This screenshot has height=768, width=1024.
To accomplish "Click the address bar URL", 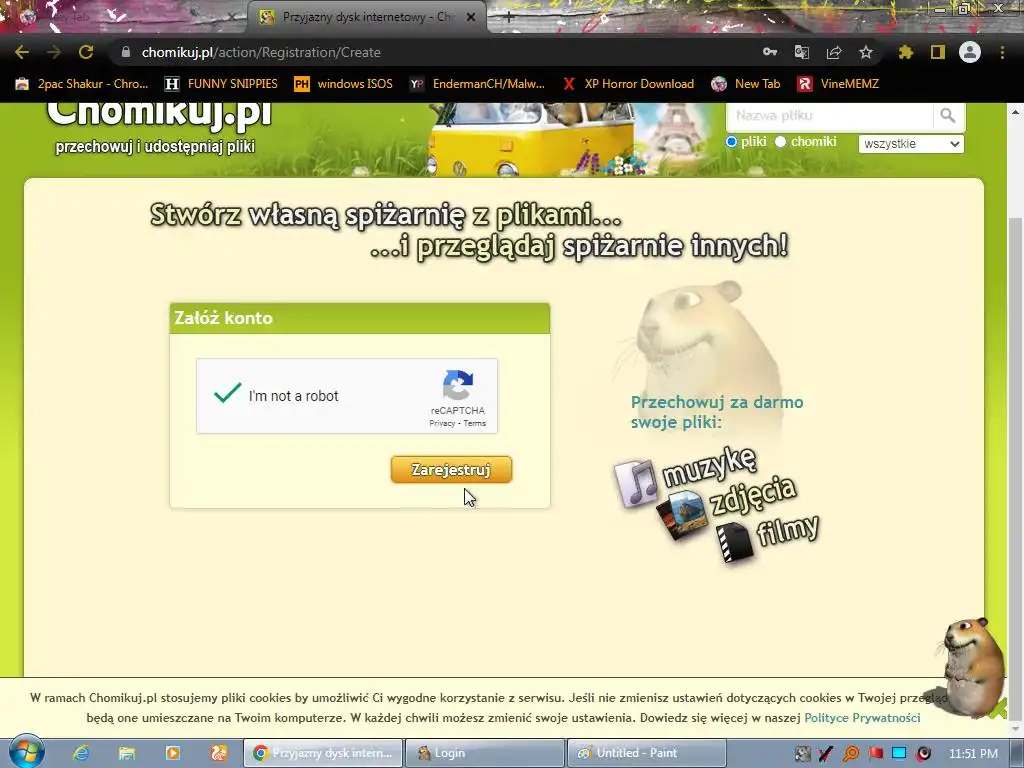I will pos(261,52).
